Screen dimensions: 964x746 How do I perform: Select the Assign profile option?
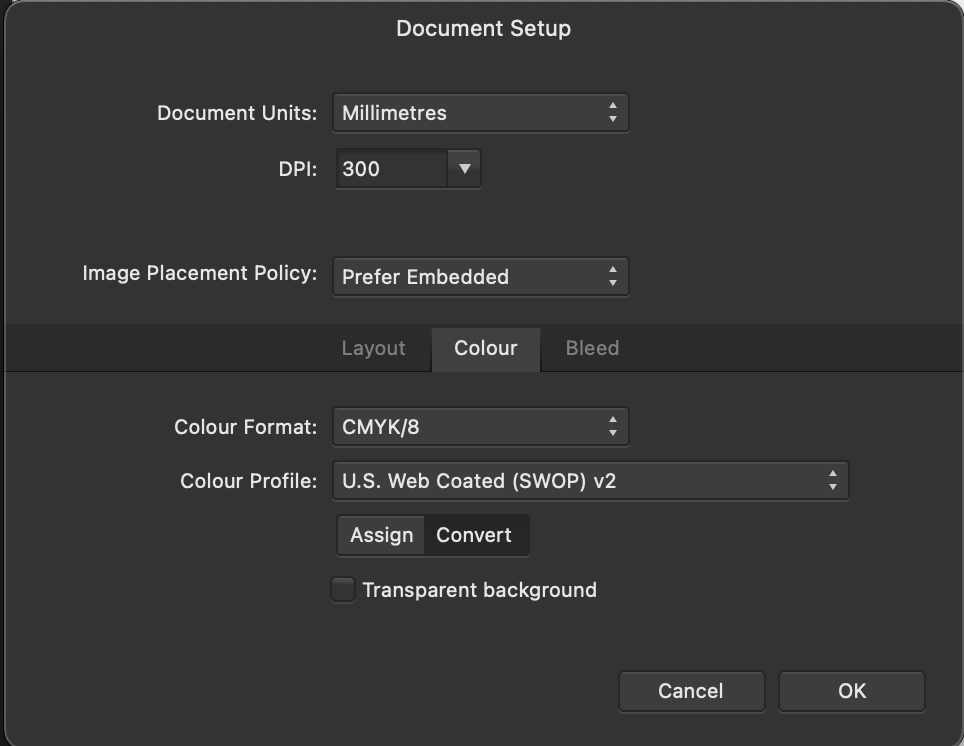click(380, 534)
